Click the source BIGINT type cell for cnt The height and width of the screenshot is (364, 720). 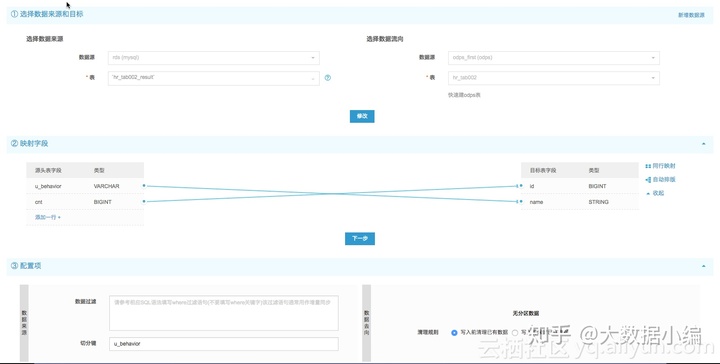click(102, 202)
